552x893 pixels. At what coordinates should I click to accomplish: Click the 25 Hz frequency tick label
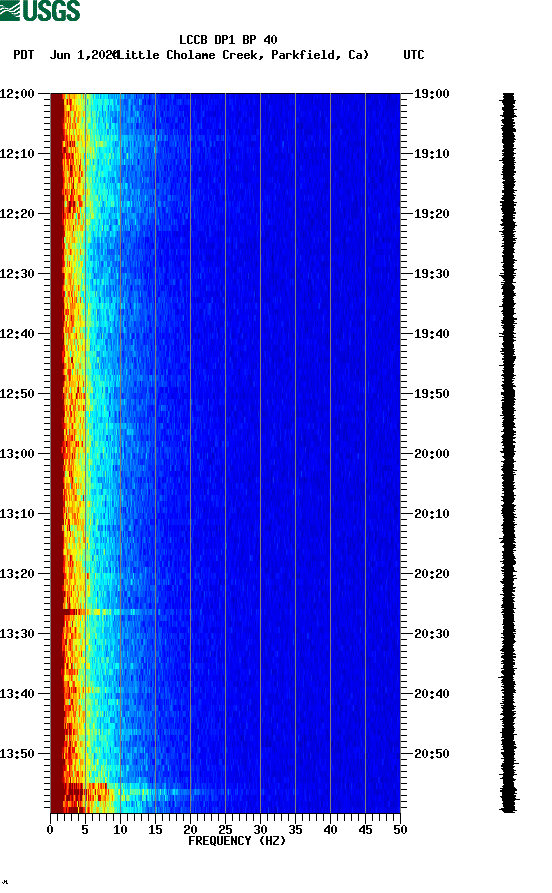225,830
